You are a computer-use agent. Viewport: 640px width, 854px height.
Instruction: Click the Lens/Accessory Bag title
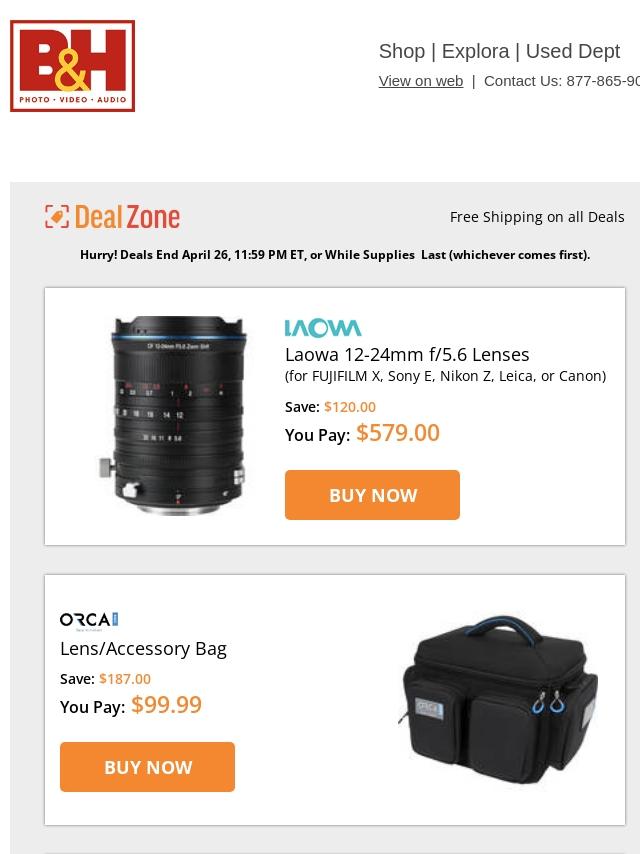coord(143,649)
